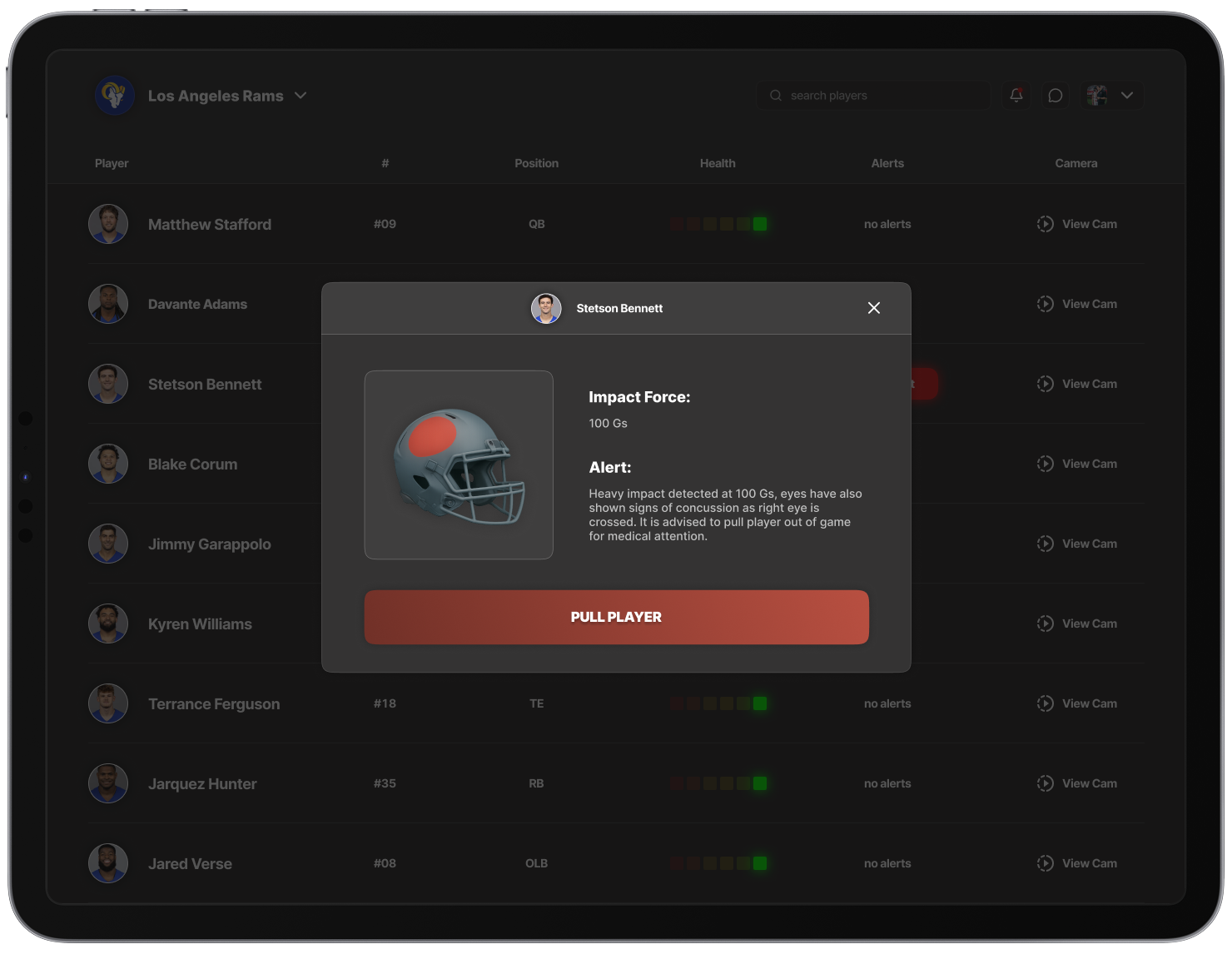This screenshot has height=954, width=1232.
Task: Click the search magnifier icon
Action: 776,96
